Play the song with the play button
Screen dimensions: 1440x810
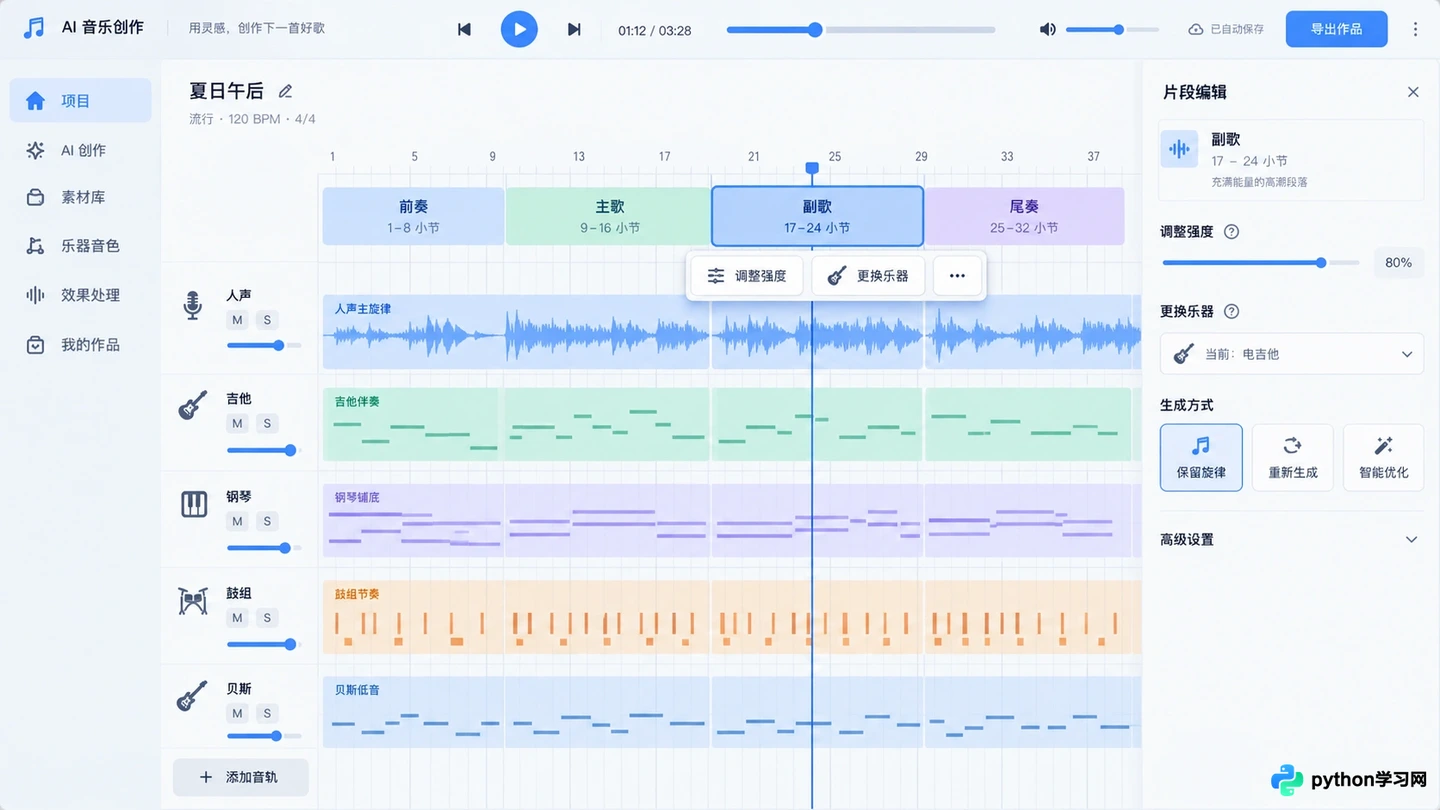pos(519,29)
